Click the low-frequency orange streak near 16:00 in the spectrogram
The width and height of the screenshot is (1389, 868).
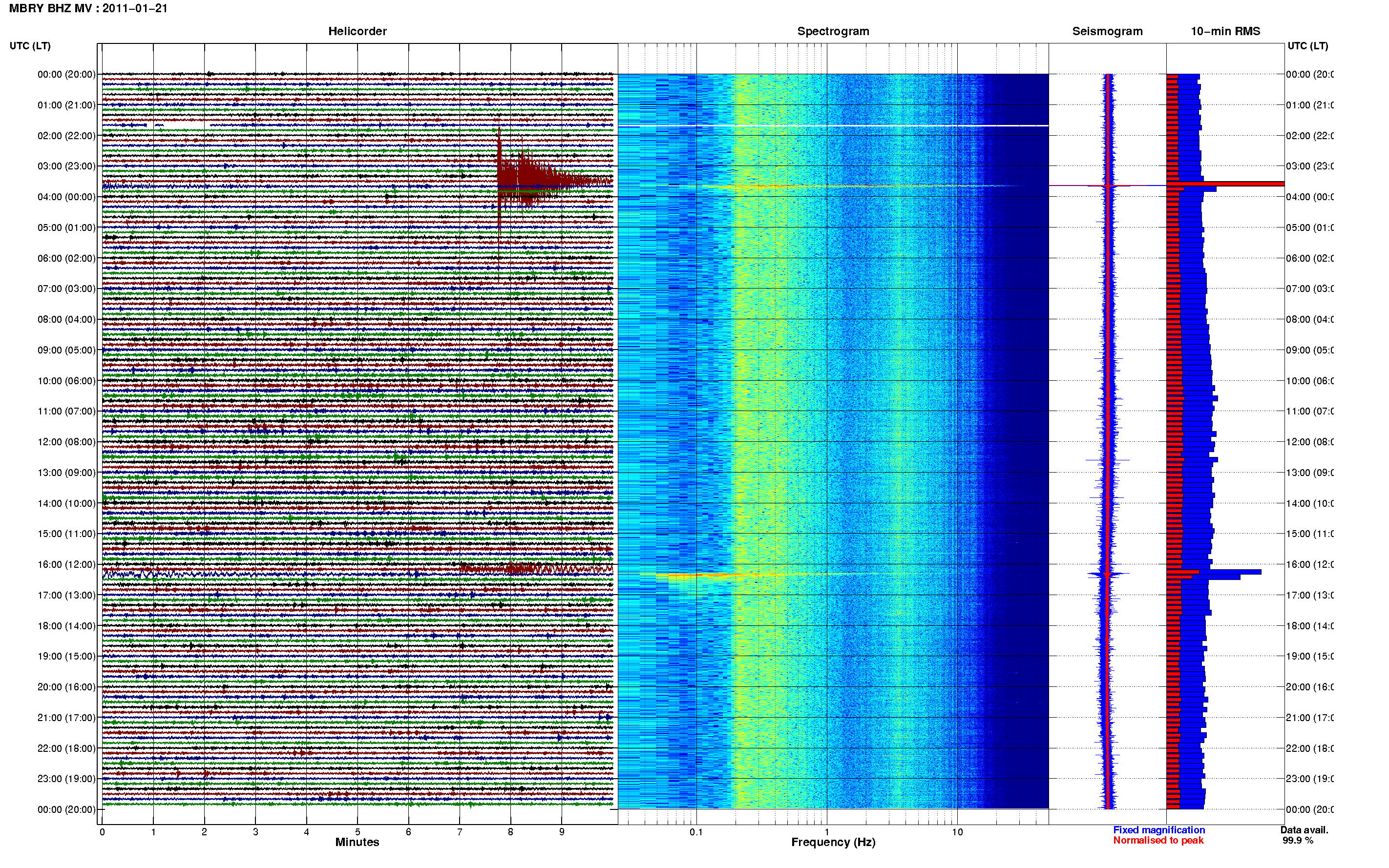pyautogui.click(x=697, y=575)
